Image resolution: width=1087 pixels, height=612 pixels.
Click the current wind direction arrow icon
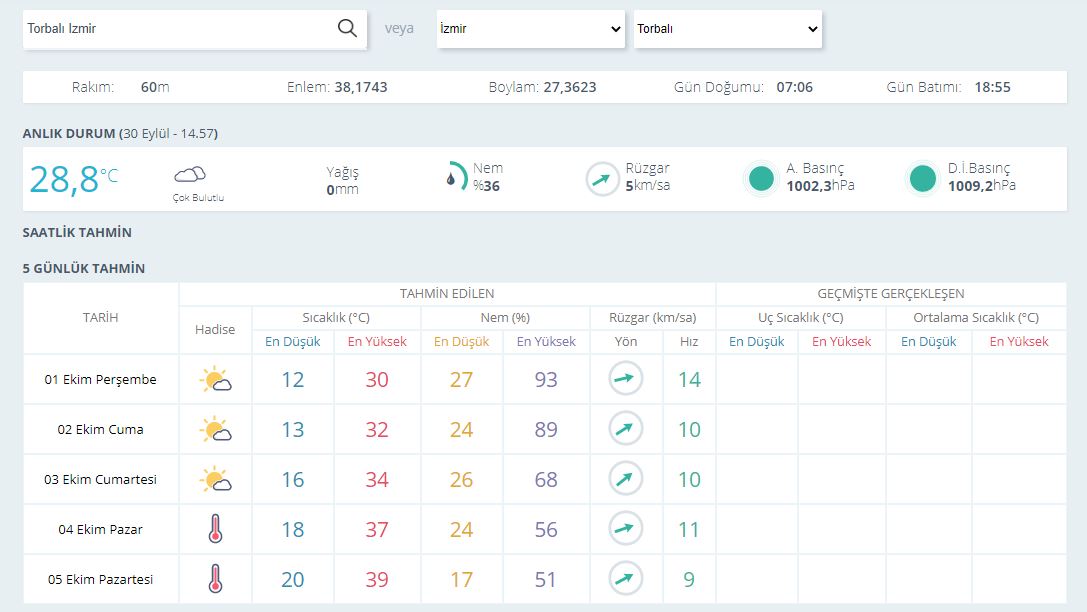coord(602,179)
